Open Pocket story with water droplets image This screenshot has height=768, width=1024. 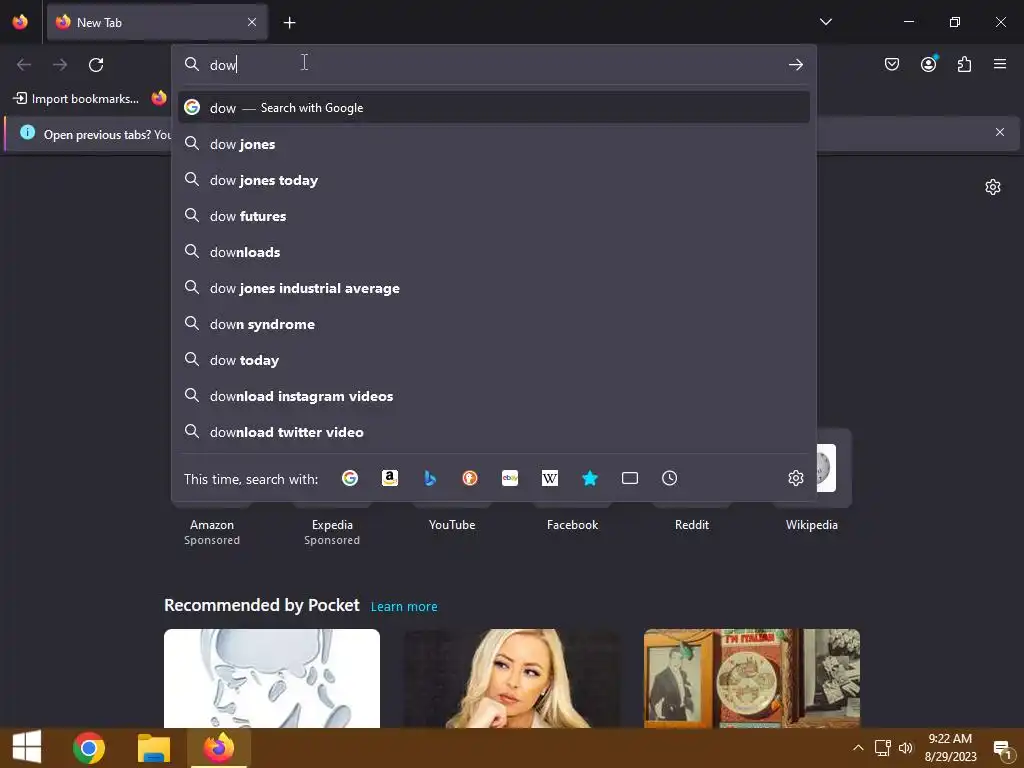[272, 678]
